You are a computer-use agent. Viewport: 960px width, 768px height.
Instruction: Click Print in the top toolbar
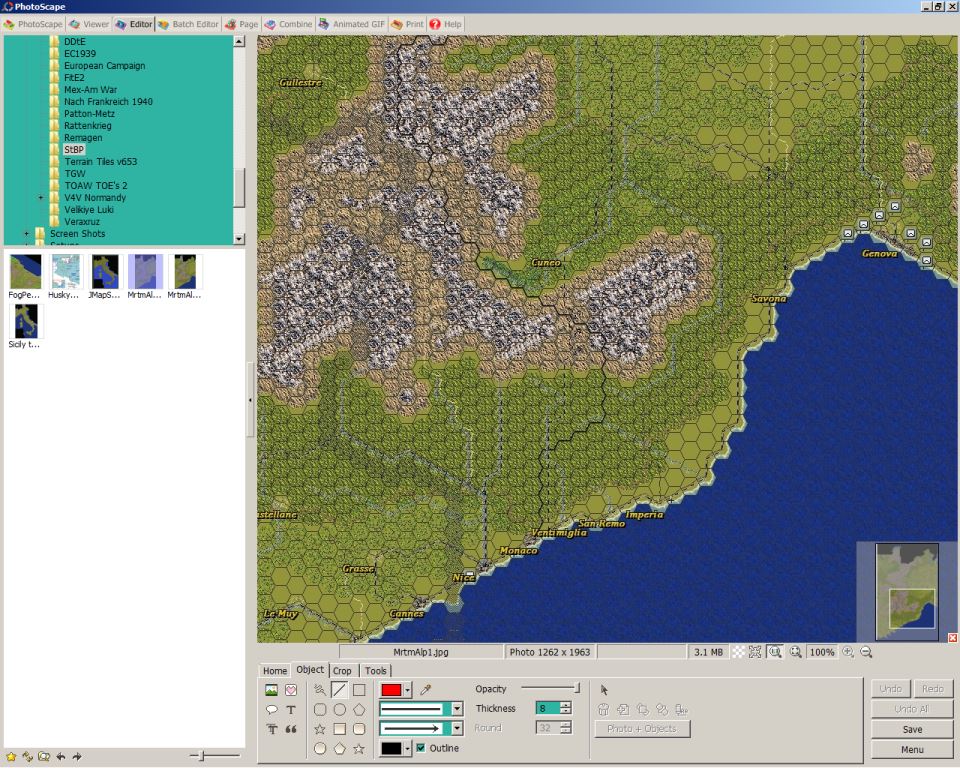tap(408, 24)
